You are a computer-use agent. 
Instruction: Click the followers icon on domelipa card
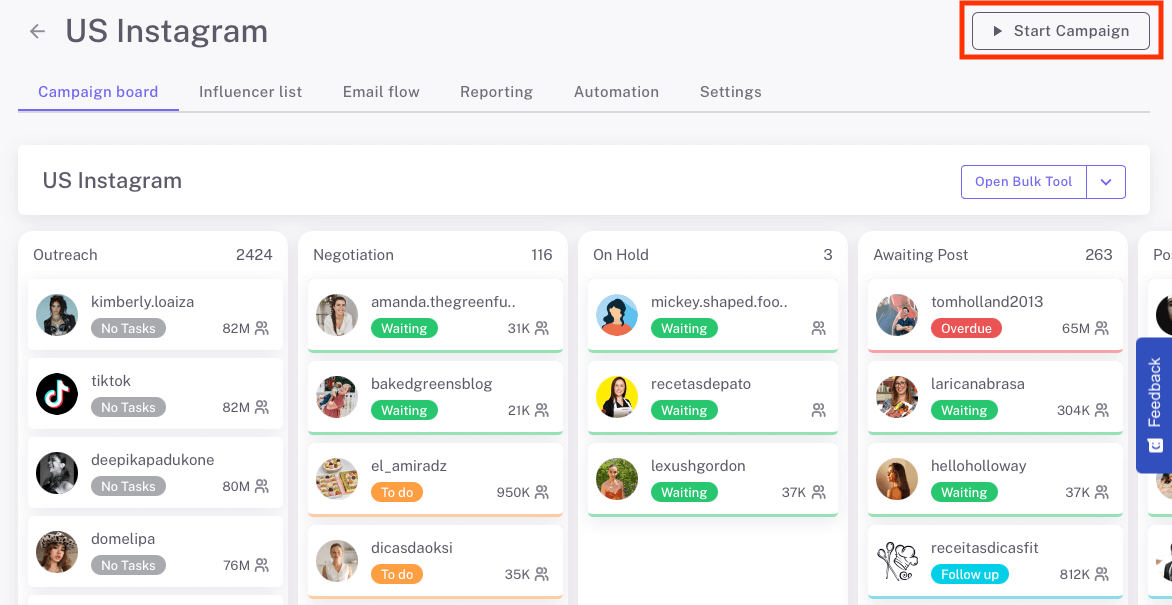click(262, 565)
